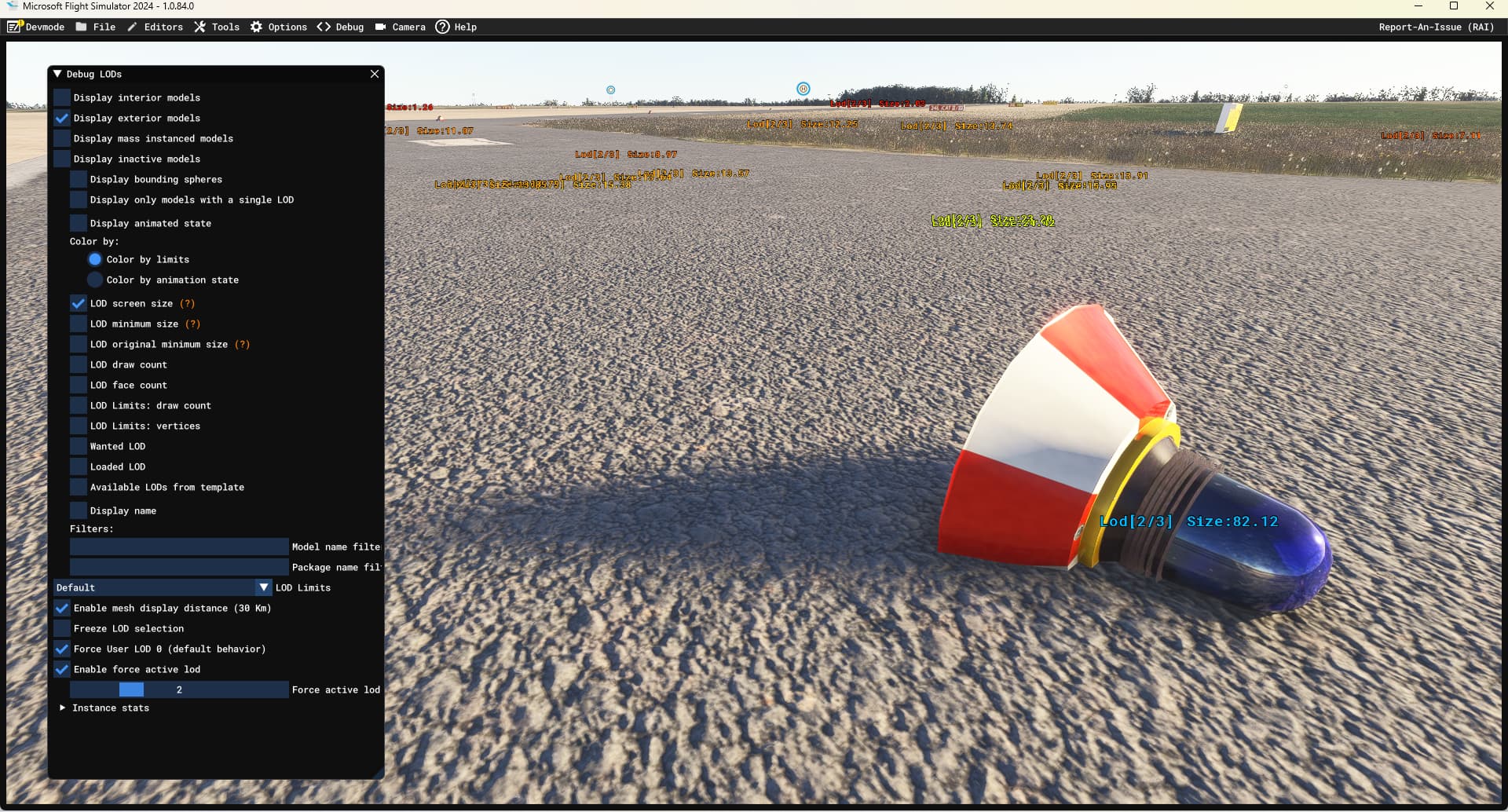Minimize the Flight Simulator window
Viewport: 1508px width, 812px height.
tap(1418, 6)
